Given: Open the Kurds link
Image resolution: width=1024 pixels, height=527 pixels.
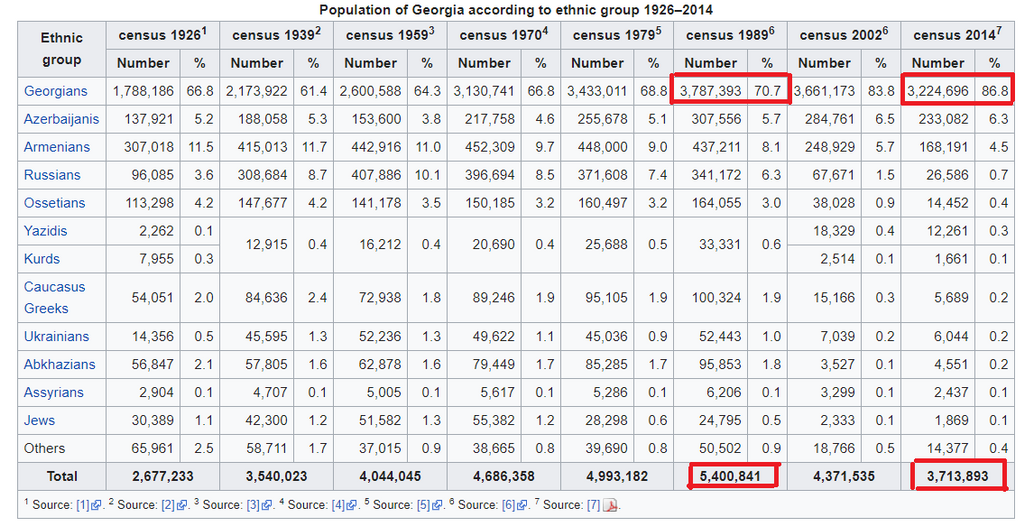Looking at the screenshot, I should click(x=42, y=259).
